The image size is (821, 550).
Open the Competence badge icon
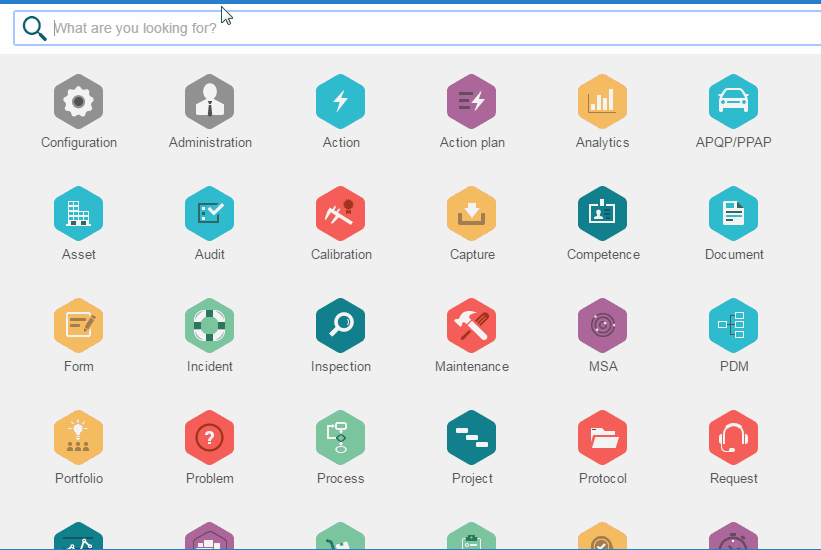[602, 213]
